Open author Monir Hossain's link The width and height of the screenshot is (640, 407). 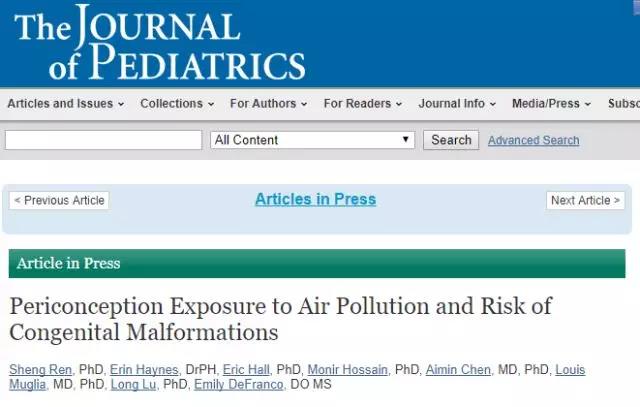[347, 369]
